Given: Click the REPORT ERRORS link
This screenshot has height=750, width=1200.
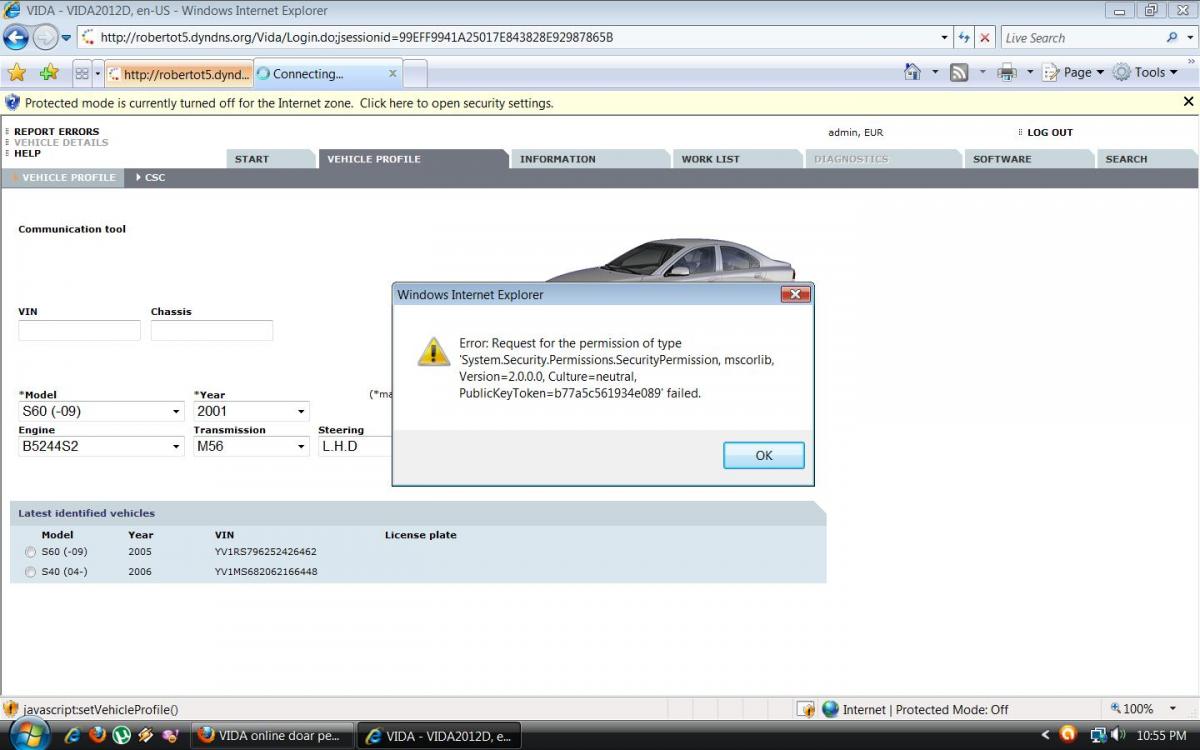Looking at the screenshot, I should click(x=57, y=132).
